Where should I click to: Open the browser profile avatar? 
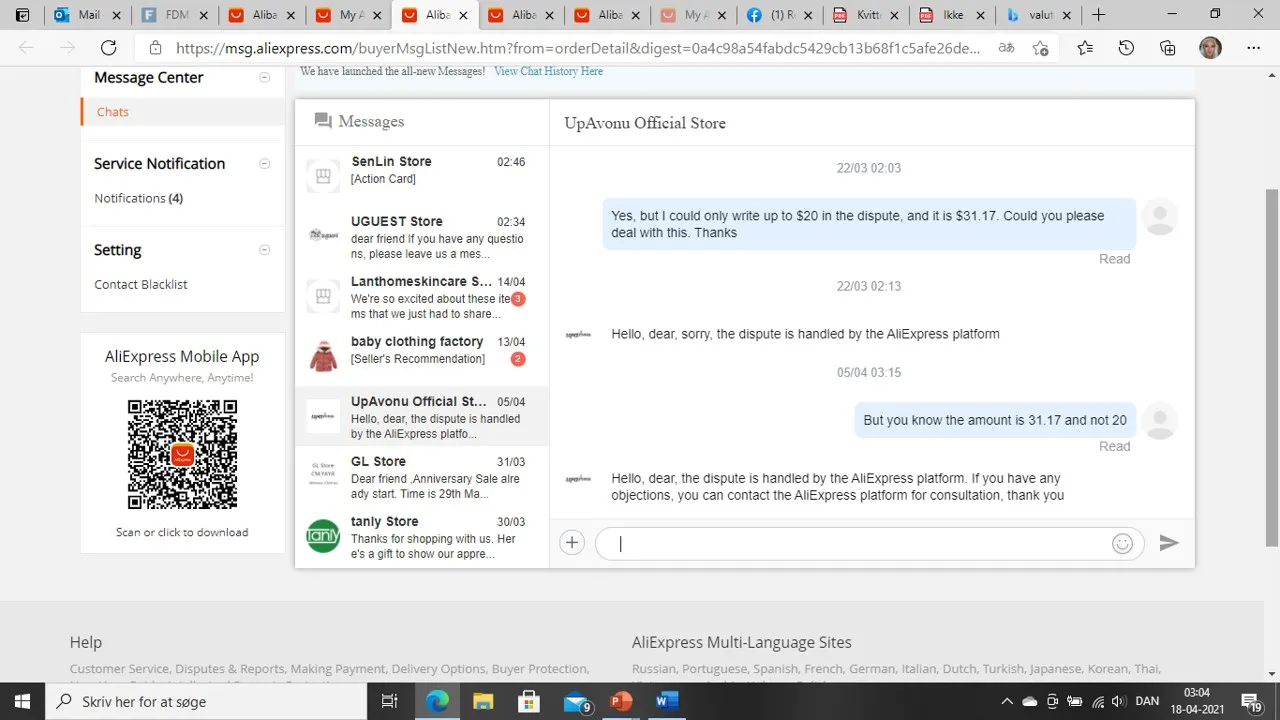[1210, 48]
